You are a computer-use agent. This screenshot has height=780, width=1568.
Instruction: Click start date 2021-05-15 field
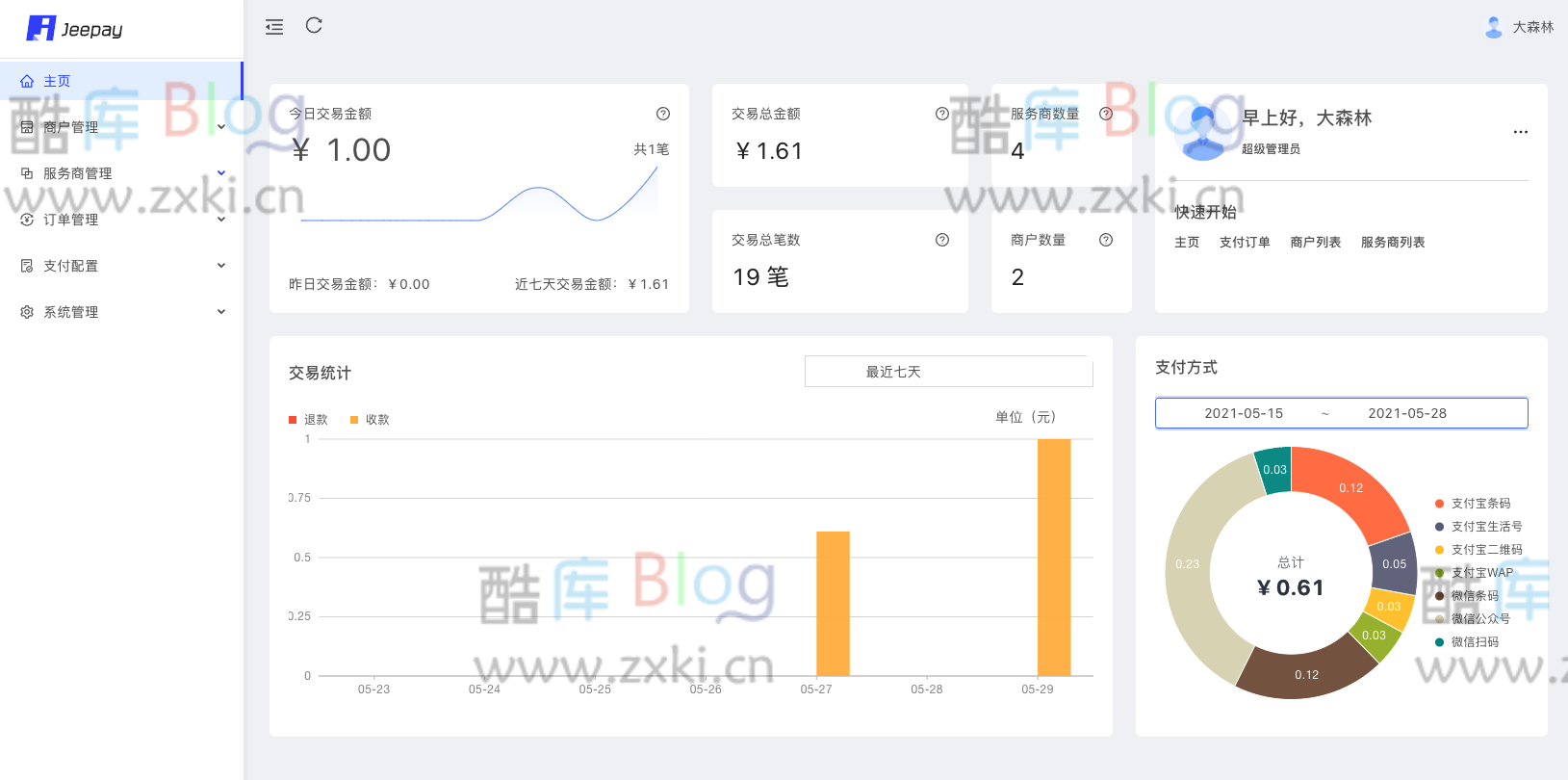coord(1244,413)
